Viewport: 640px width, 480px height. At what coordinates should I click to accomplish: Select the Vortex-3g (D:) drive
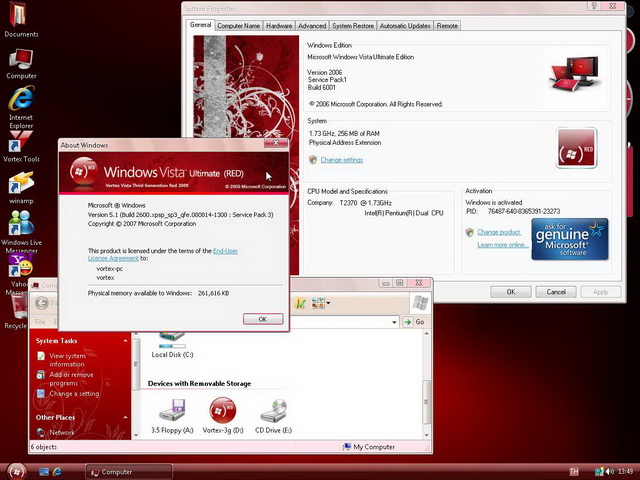223,416
